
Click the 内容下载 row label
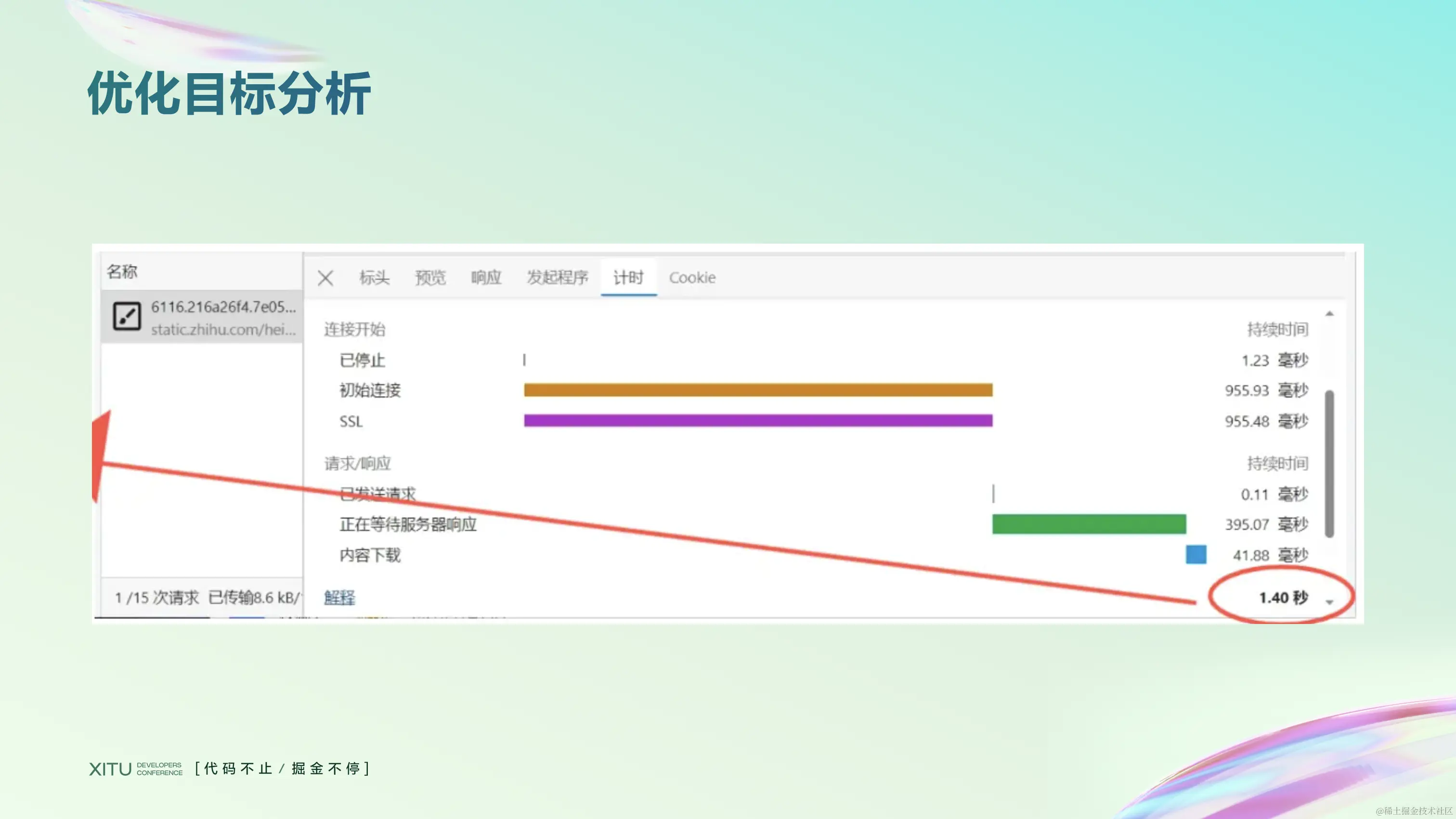click(370, 555)
